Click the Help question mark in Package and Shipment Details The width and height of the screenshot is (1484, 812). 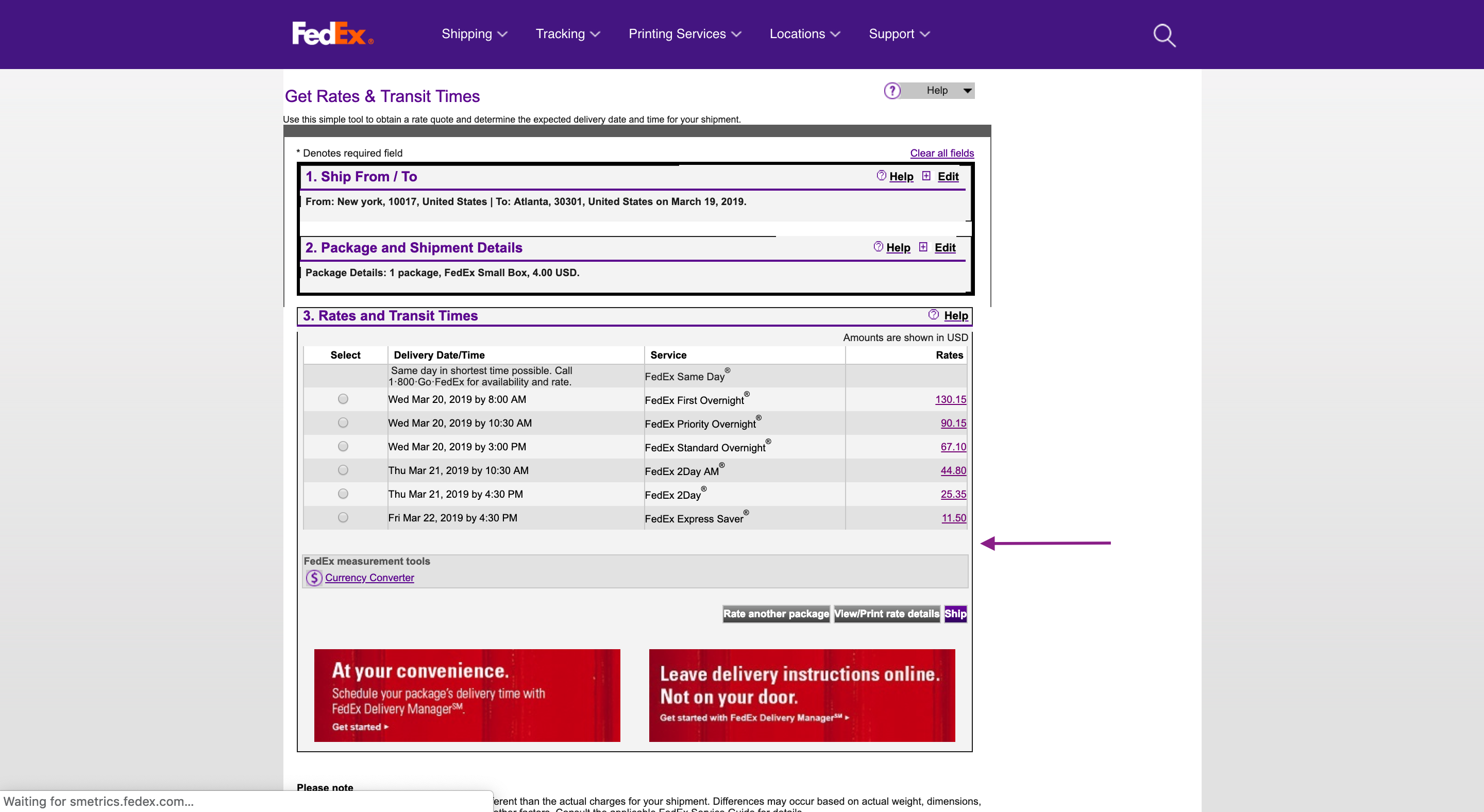click(x=878, y=247)
